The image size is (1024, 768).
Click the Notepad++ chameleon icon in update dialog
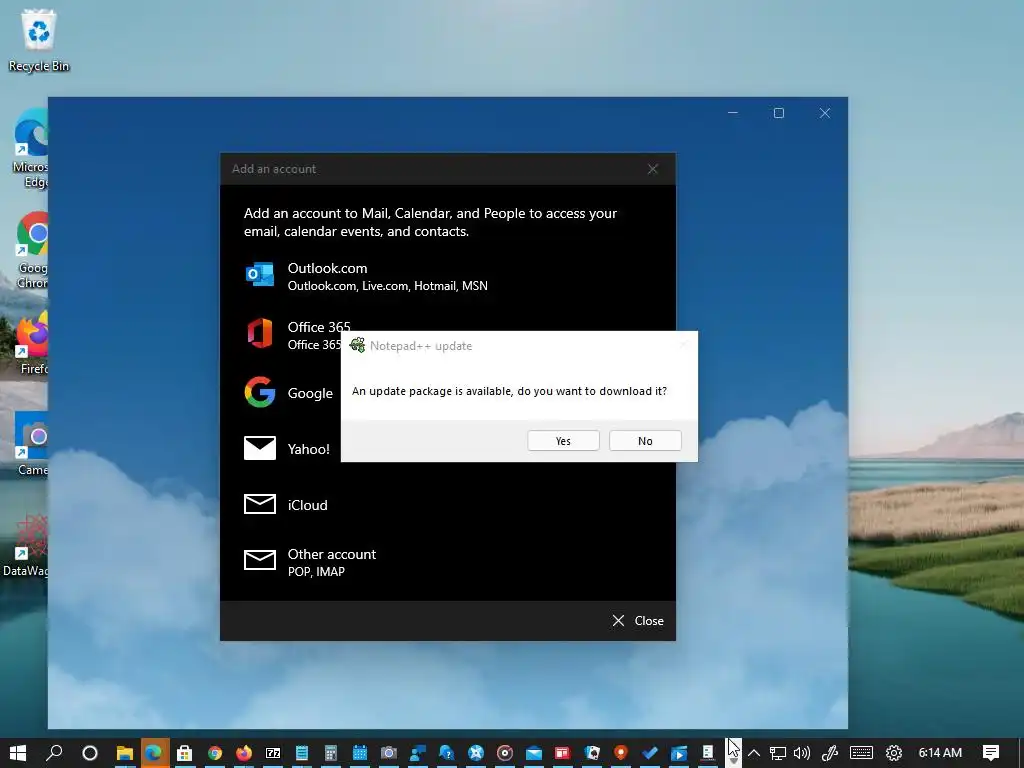357,345
